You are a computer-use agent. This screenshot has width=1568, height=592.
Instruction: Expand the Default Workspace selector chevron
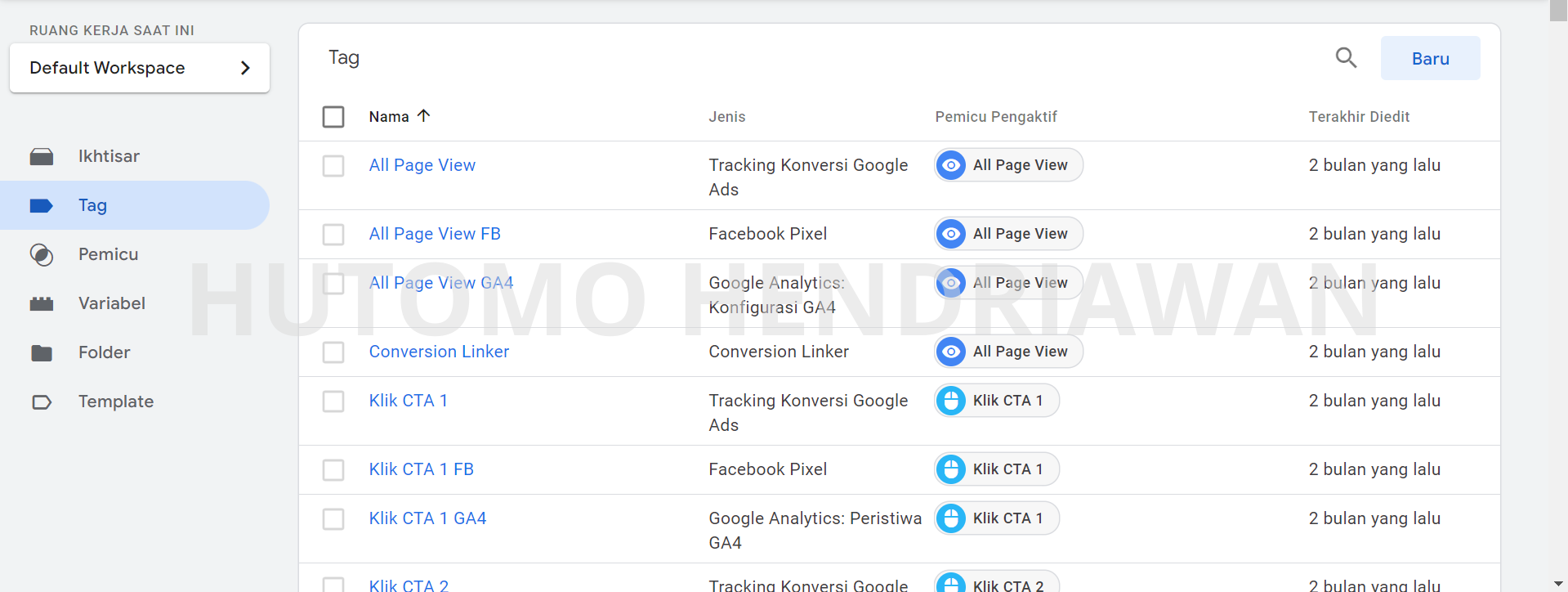(245, 68)
